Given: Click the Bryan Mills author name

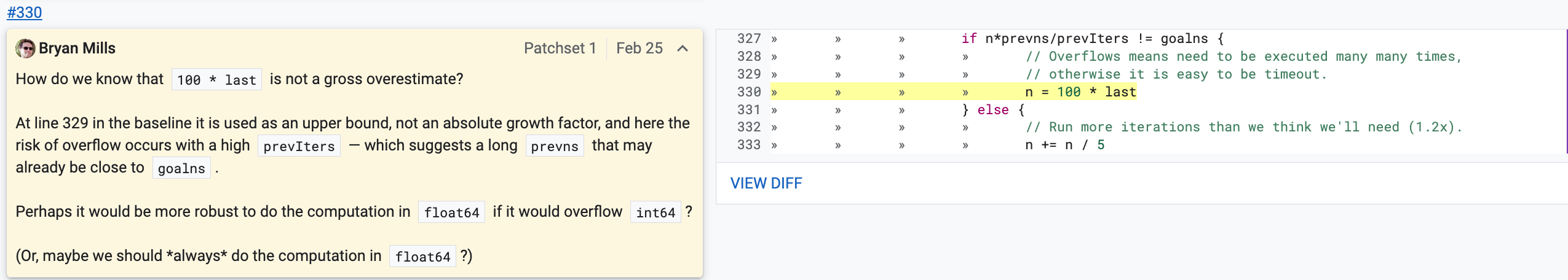Looking at the screenshot, I should tap(77, 49).
